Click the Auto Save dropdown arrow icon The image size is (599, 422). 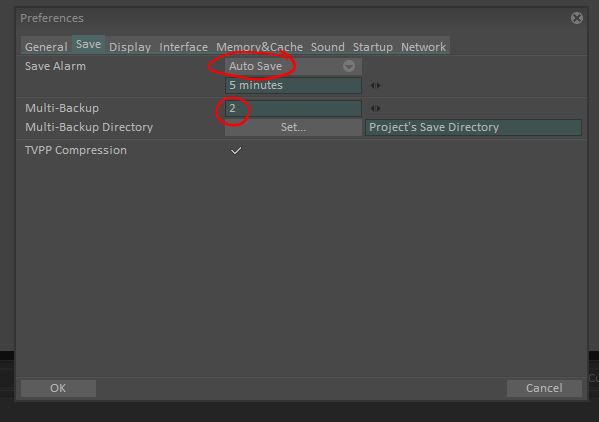pyautogui.click(x=348, y=66)
